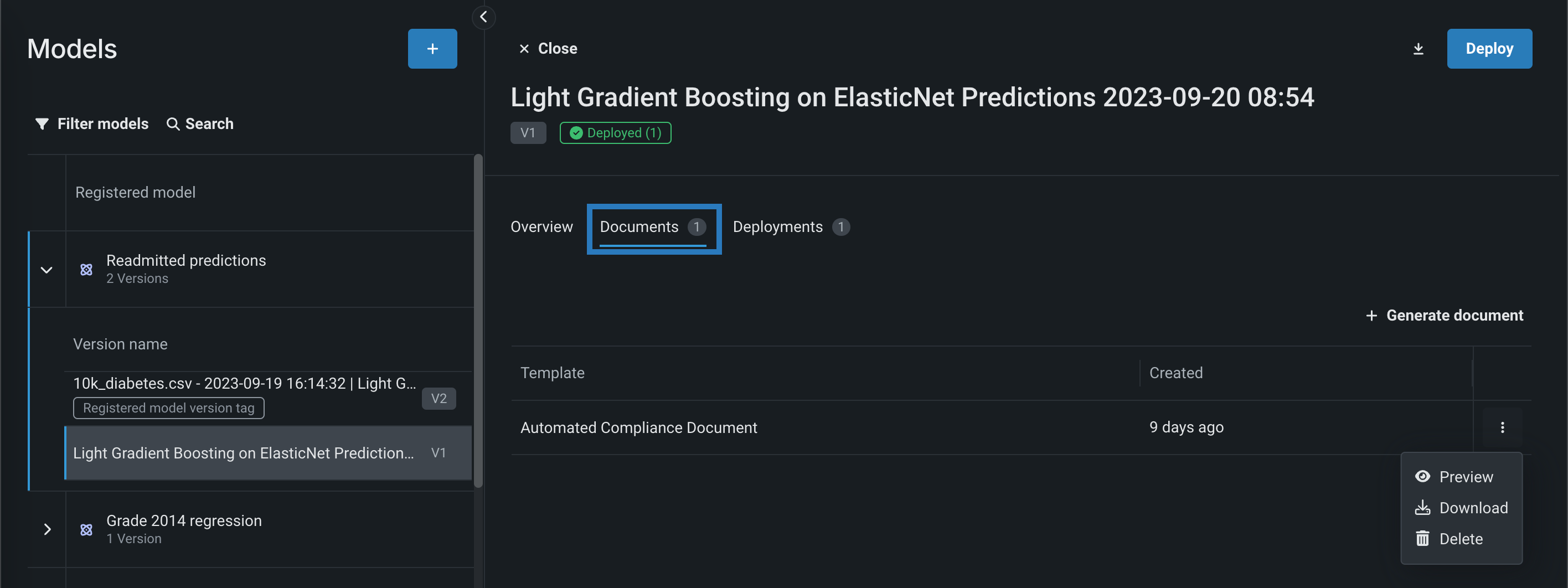The width and height of the screenshot is (1568, 588).
Task: Open the three-dot document actions menu
Action: [x=1502, y=427]
